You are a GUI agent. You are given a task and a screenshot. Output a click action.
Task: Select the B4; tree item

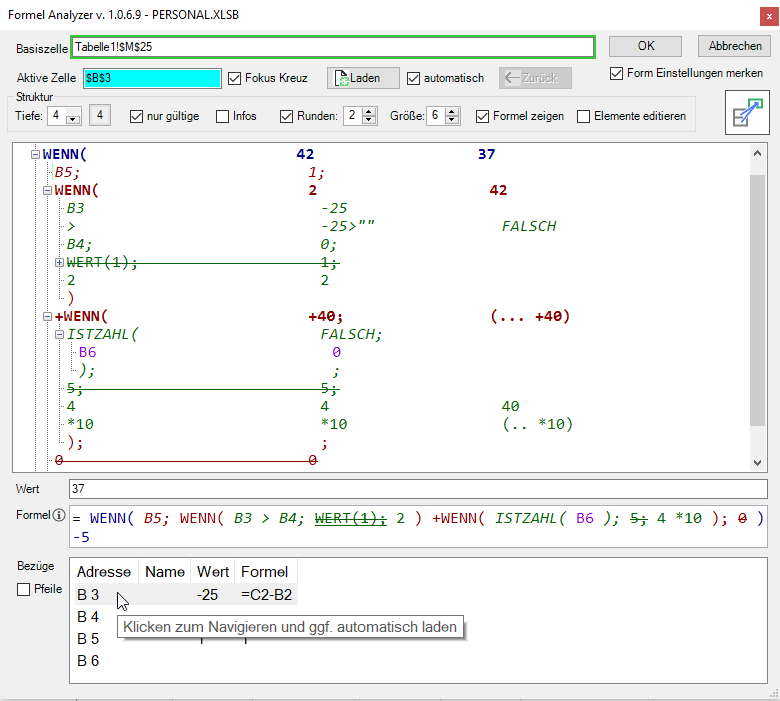(x=79, y=244)
